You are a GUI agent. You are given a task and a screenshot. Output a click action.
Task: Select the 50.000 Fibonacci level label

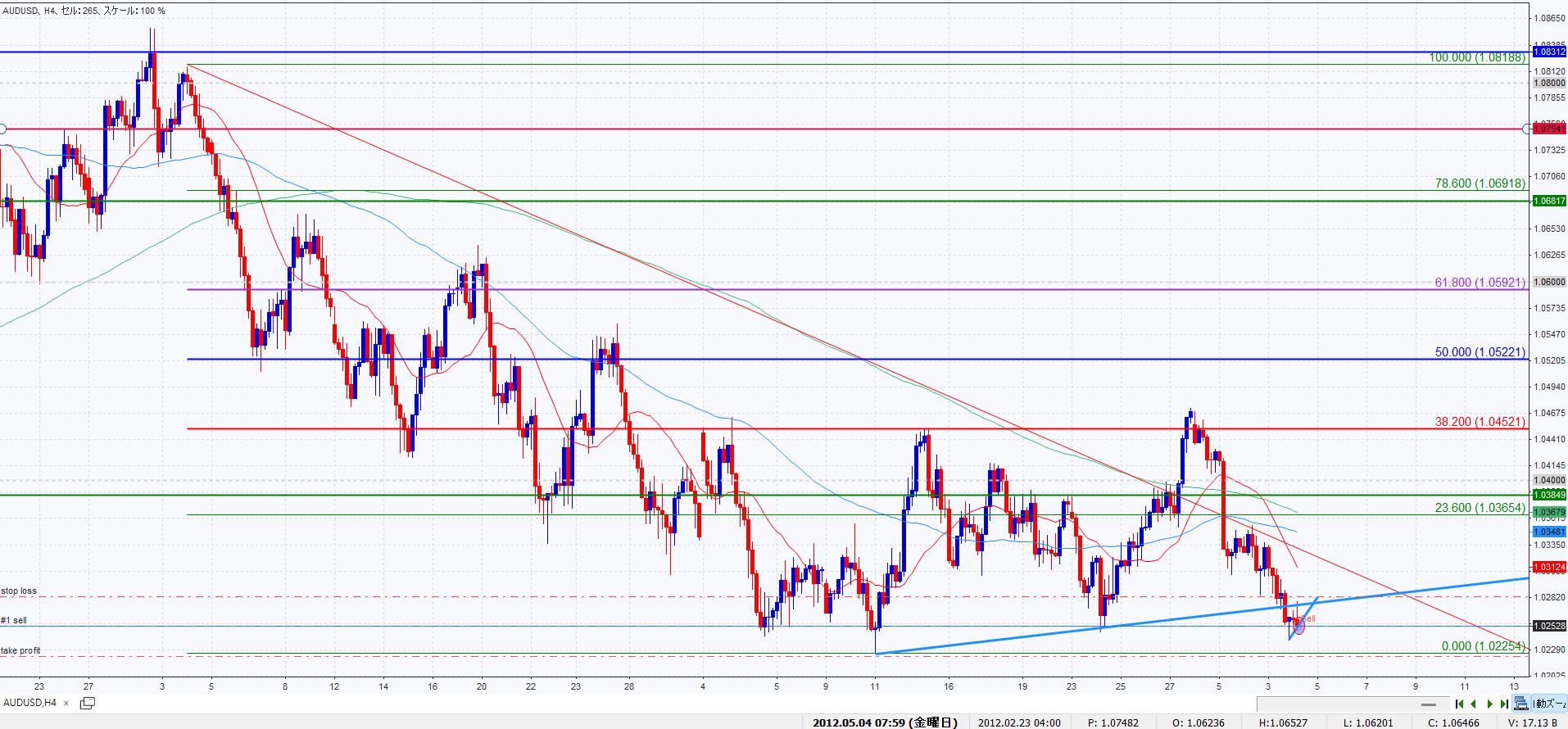point(1480,352)
